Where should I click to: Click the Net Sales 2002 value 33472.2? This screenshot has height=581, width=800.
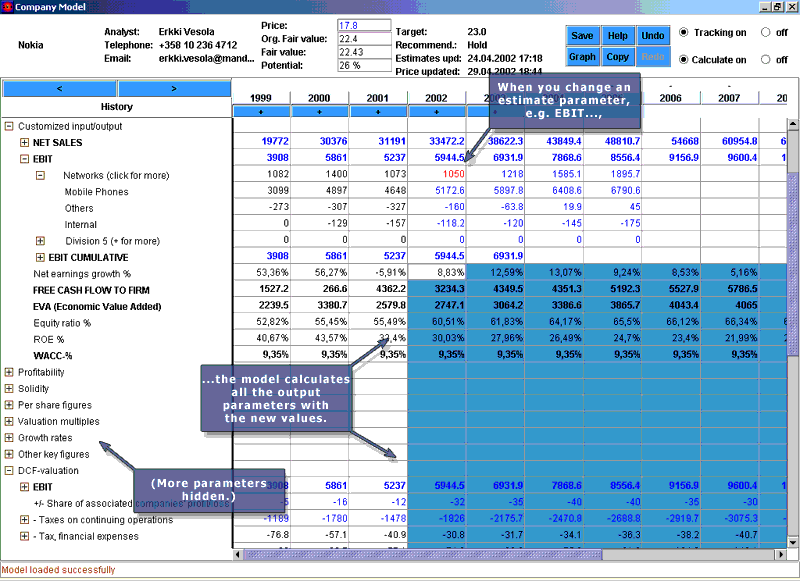click(x=447, y=141)
